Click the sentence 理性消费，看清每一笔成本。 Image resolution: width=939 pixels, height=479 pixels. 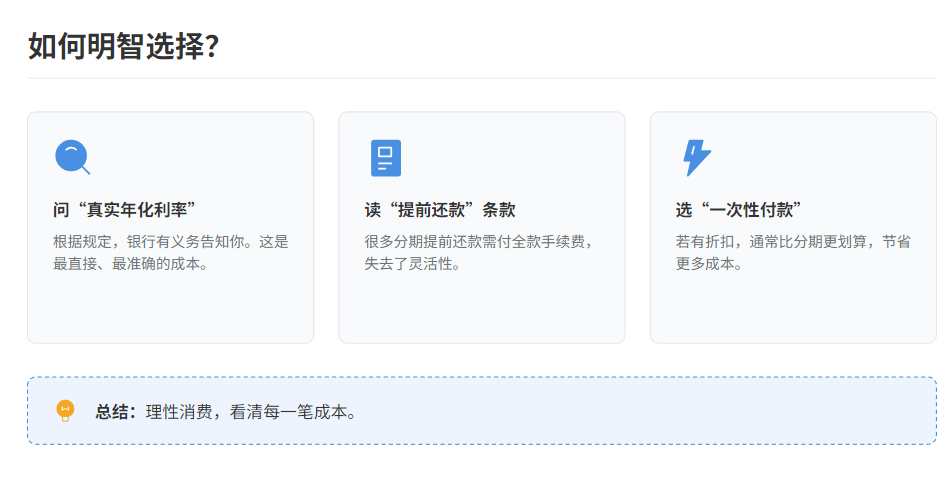click(x=251, y=411)
